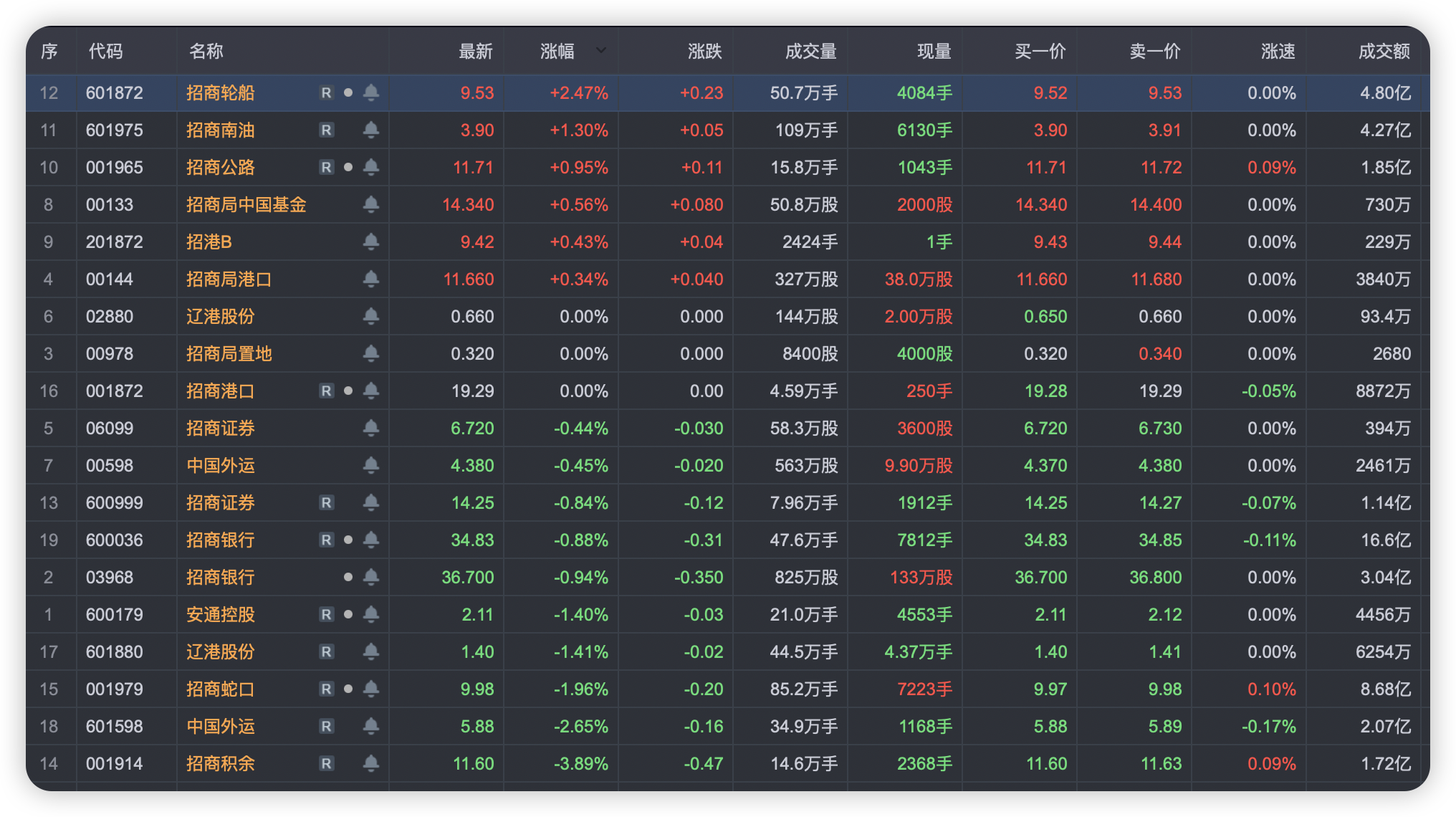Click the alert bell for 06099 招商证券
This screenshot has height=817, width=1456.
tap(371, 428)
